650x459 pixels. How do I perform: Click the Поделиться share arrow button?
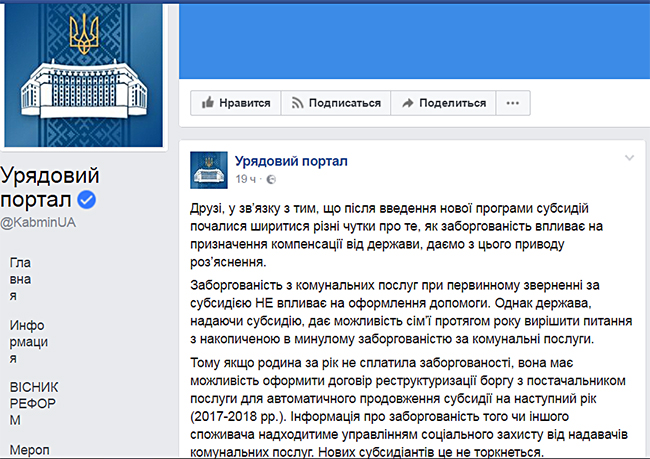tap(445, 103)
